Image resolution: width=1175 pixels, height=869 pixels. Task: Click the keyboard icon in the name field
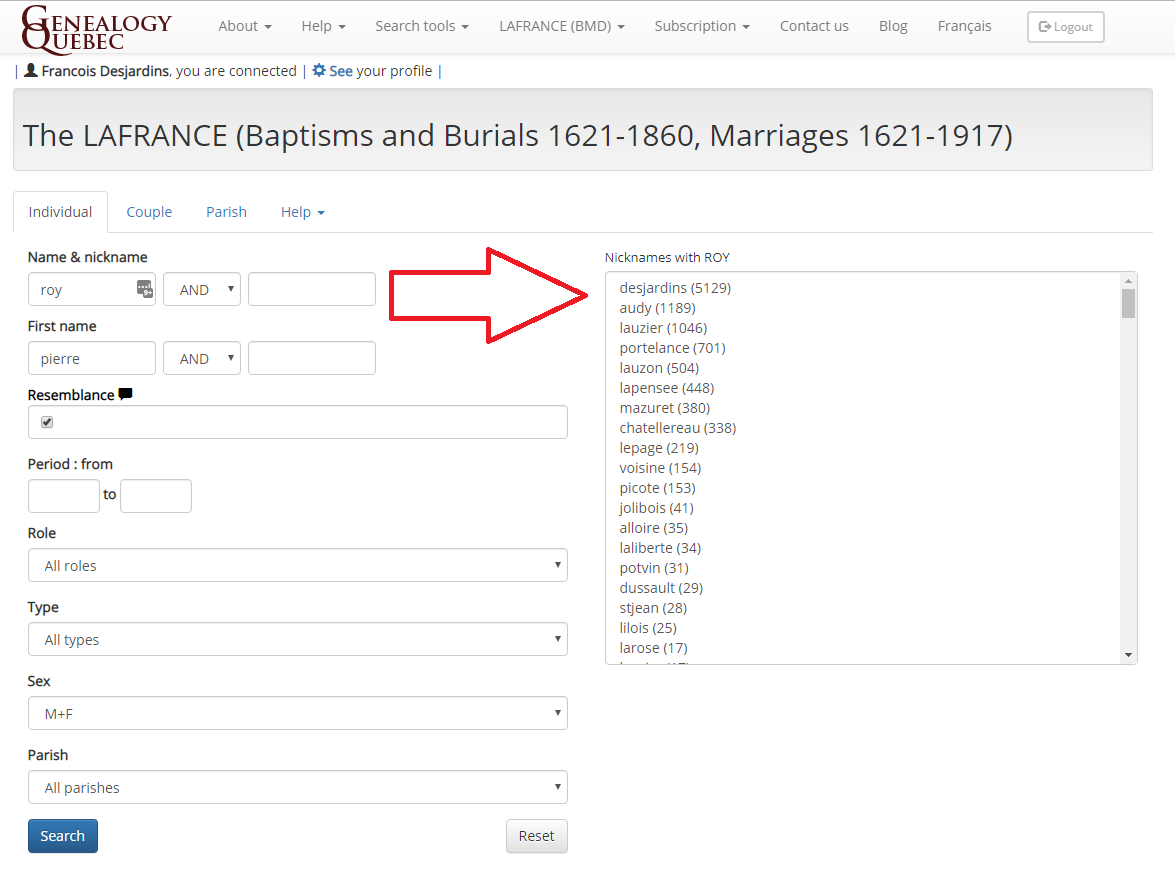pyautogui.click(x=145, y=288)
